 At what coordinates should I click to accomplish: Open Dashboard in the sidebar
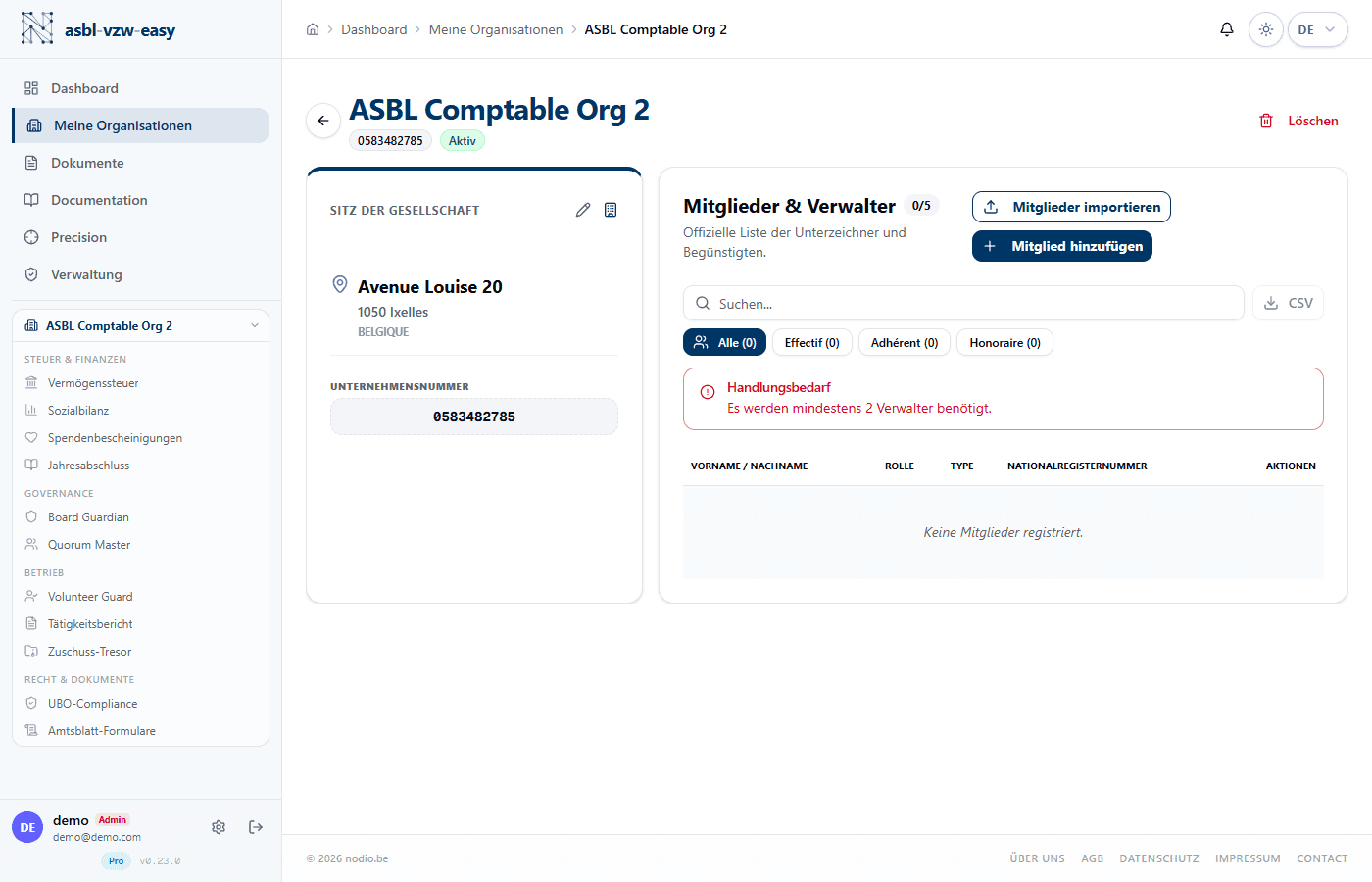tap(140, 88)
